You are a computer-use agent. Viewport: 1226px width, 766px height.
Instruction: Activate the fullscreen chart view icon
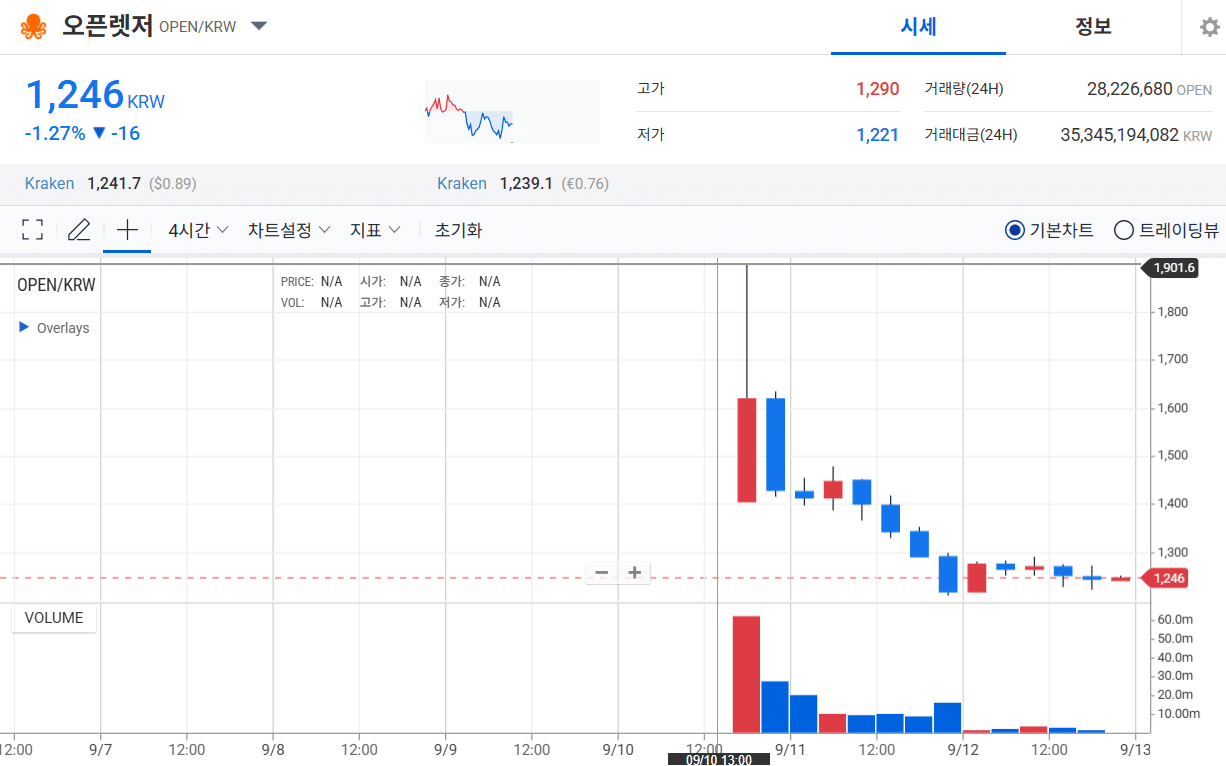[x=31, y=229]
